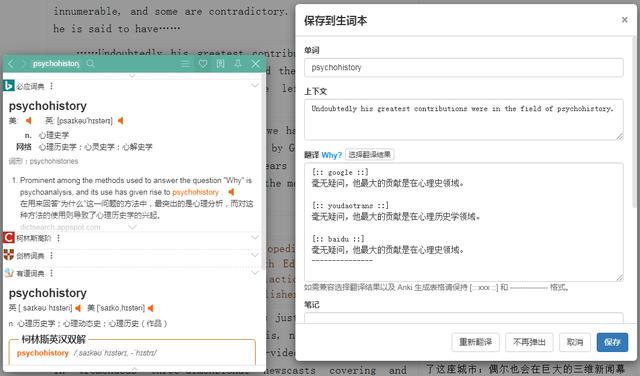Click the small chevron under panel header

tap(132, 76)
